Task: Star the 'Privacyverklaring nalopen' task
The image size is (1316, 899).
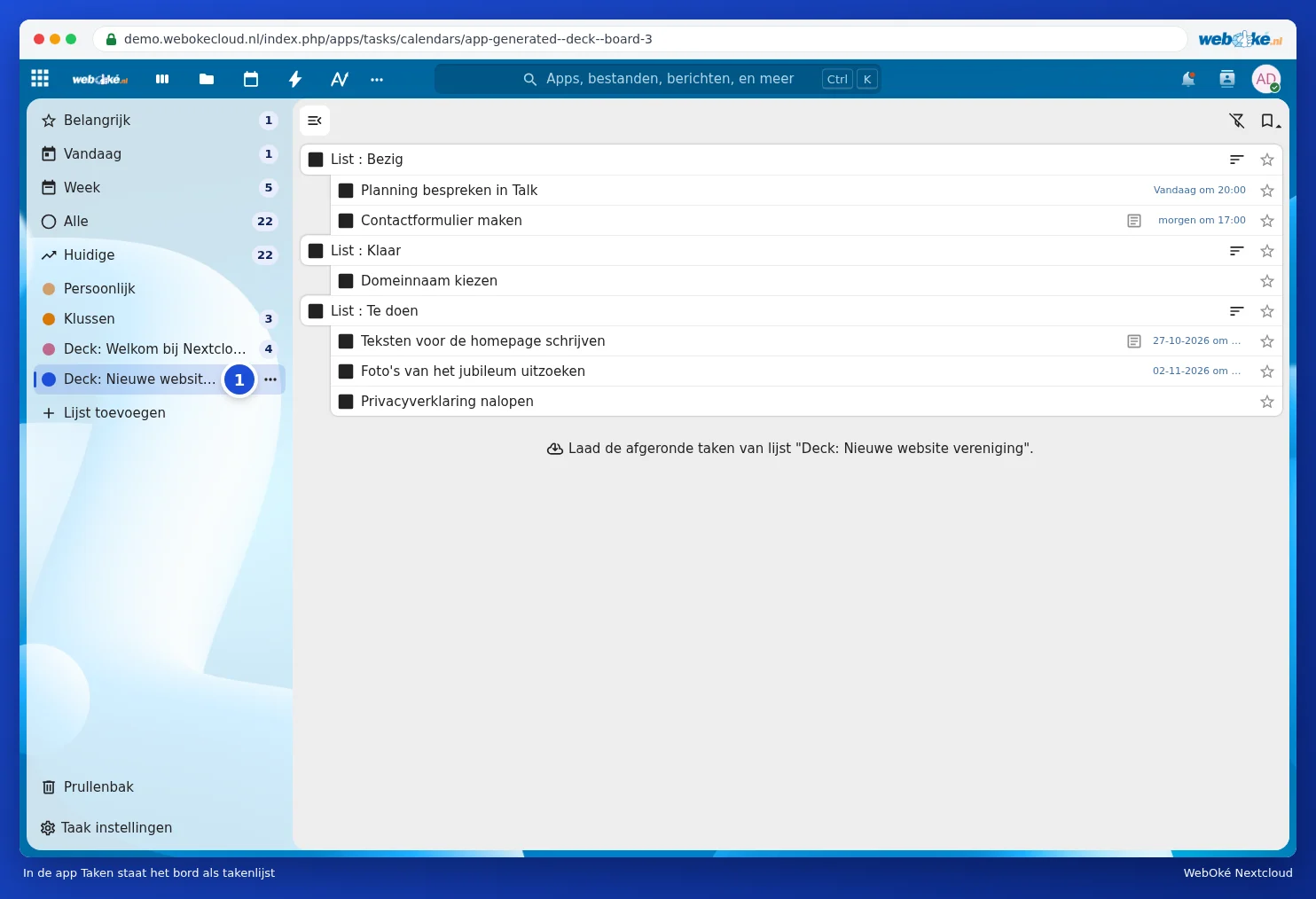Action: 1267,402
